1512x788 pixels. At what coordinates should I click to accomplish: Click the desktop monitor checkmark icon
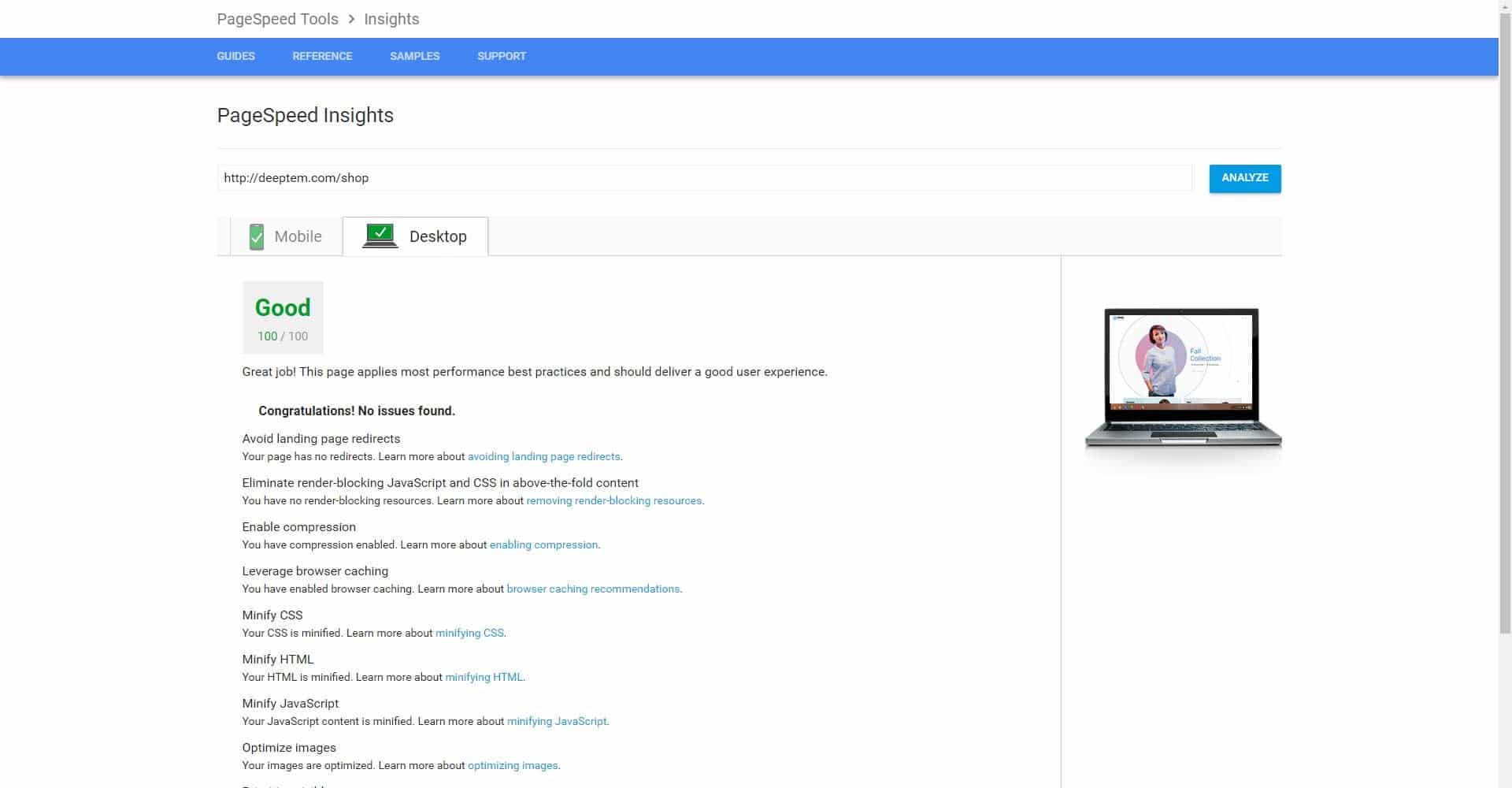click(x=380, y=236)
